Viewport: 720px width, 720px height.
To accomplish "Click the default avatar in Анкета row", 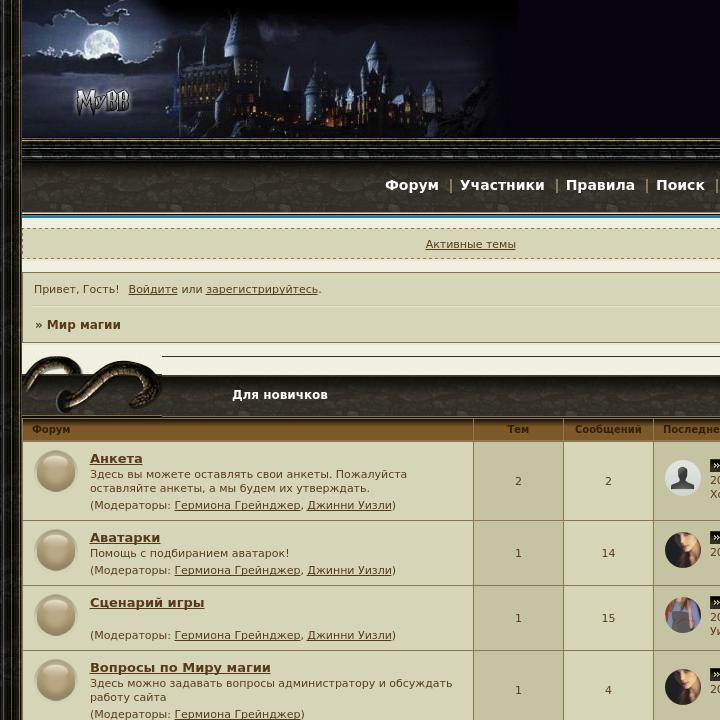I will [x=683, y=478].
